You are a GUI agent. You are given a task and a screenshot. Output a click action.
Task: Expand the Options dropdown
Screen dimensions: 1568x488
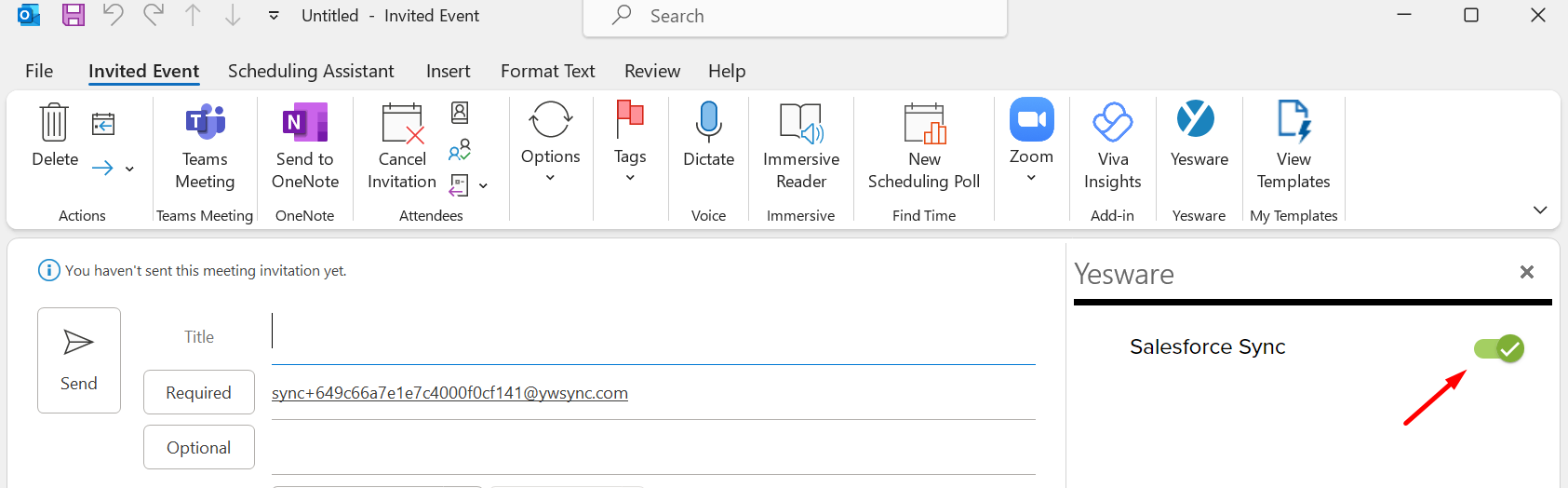coord(550,177)
